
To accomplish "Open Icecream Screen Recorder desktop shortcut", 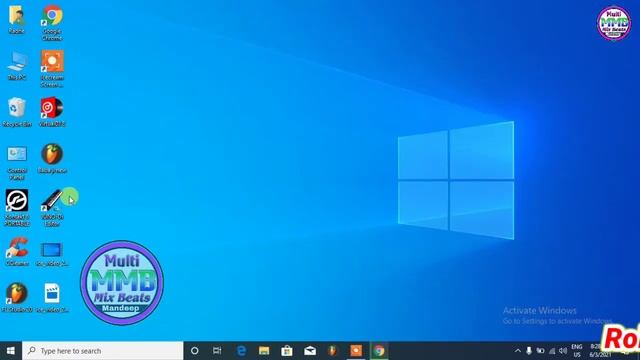I will pyautogui.click(x=52, y=69).
